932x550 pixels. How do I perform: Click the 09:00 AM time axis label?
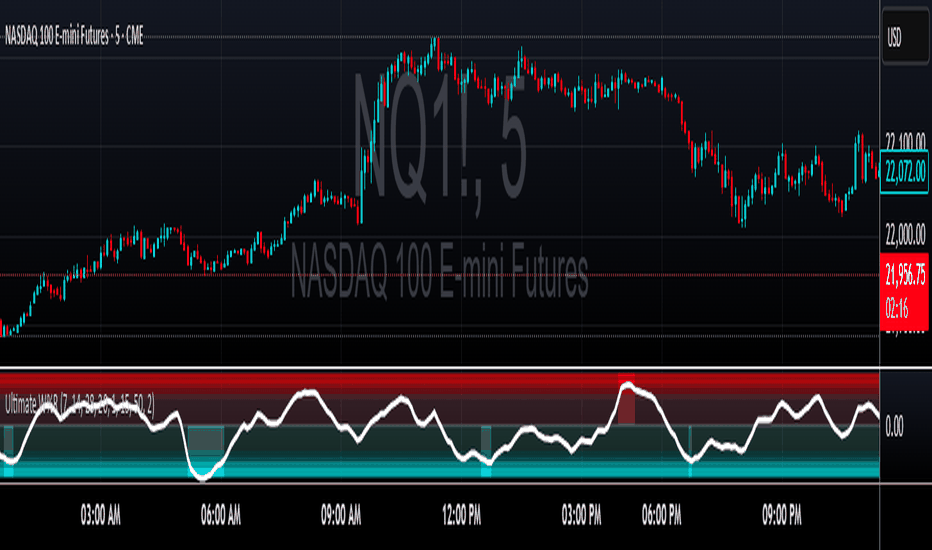point(341,515)
